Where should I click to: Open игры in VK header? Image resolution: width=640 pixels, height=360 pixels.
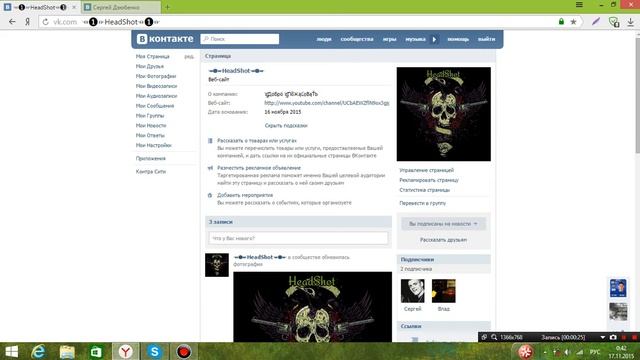point(389,39)
